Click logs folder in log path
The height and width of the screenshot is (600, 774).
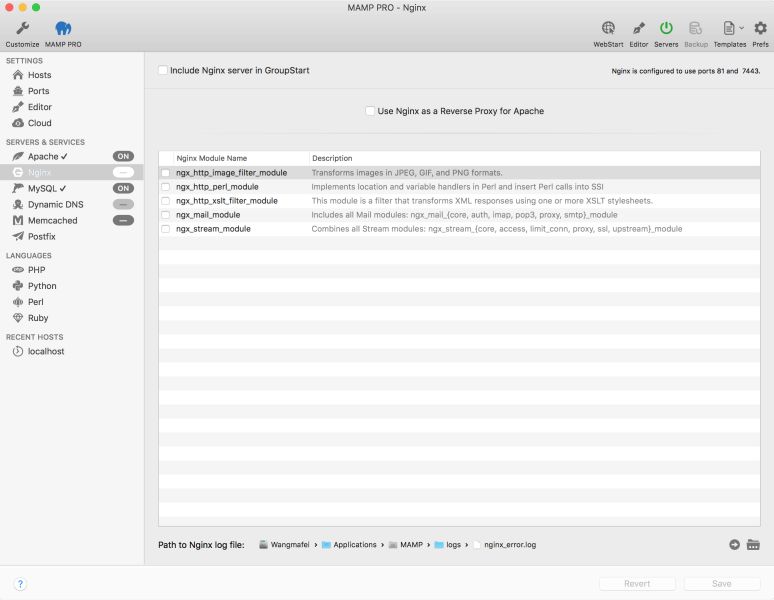[448, 545]
